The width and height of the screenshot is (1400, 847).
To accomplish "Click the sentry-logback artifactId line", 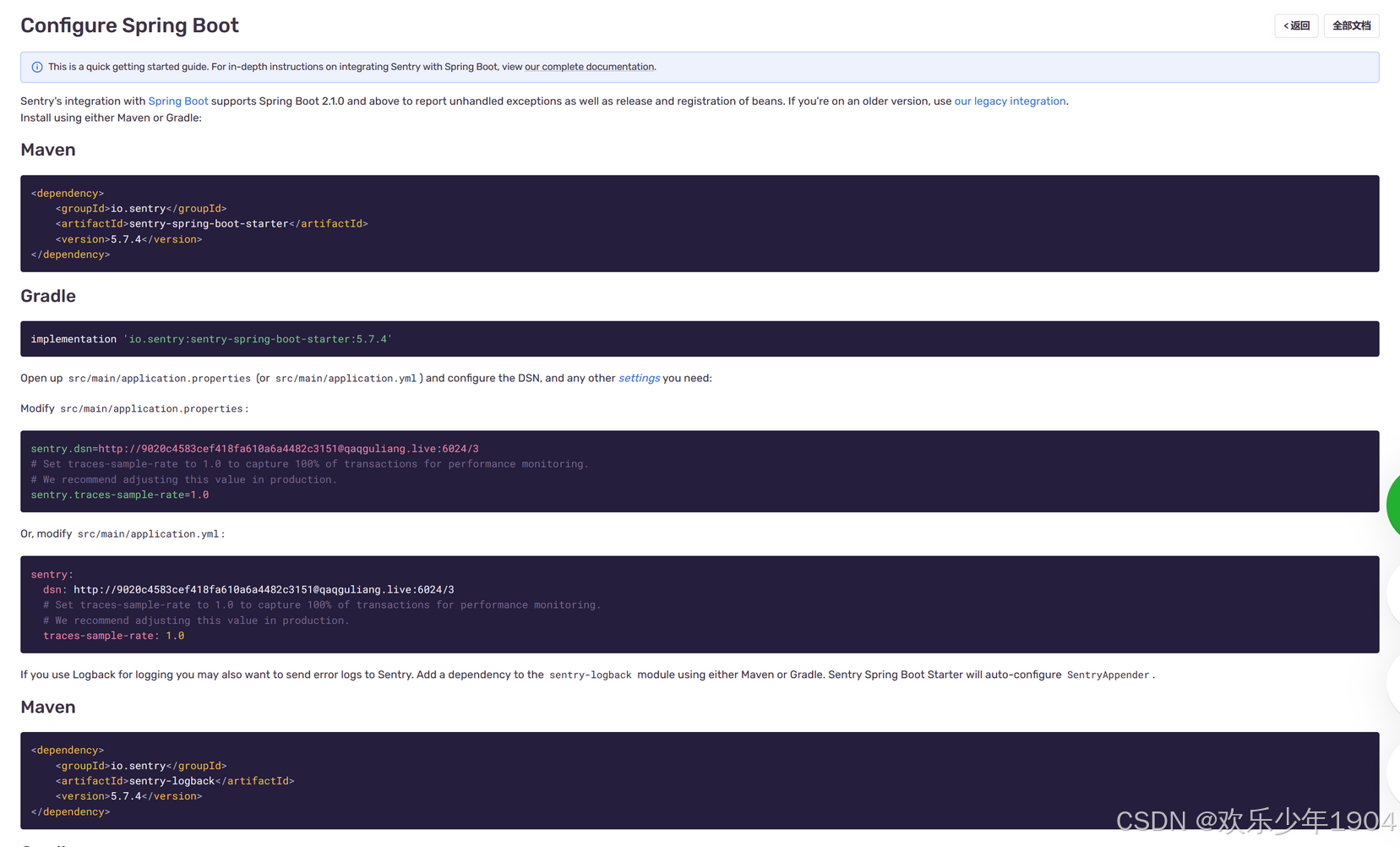I will [175, 781].
